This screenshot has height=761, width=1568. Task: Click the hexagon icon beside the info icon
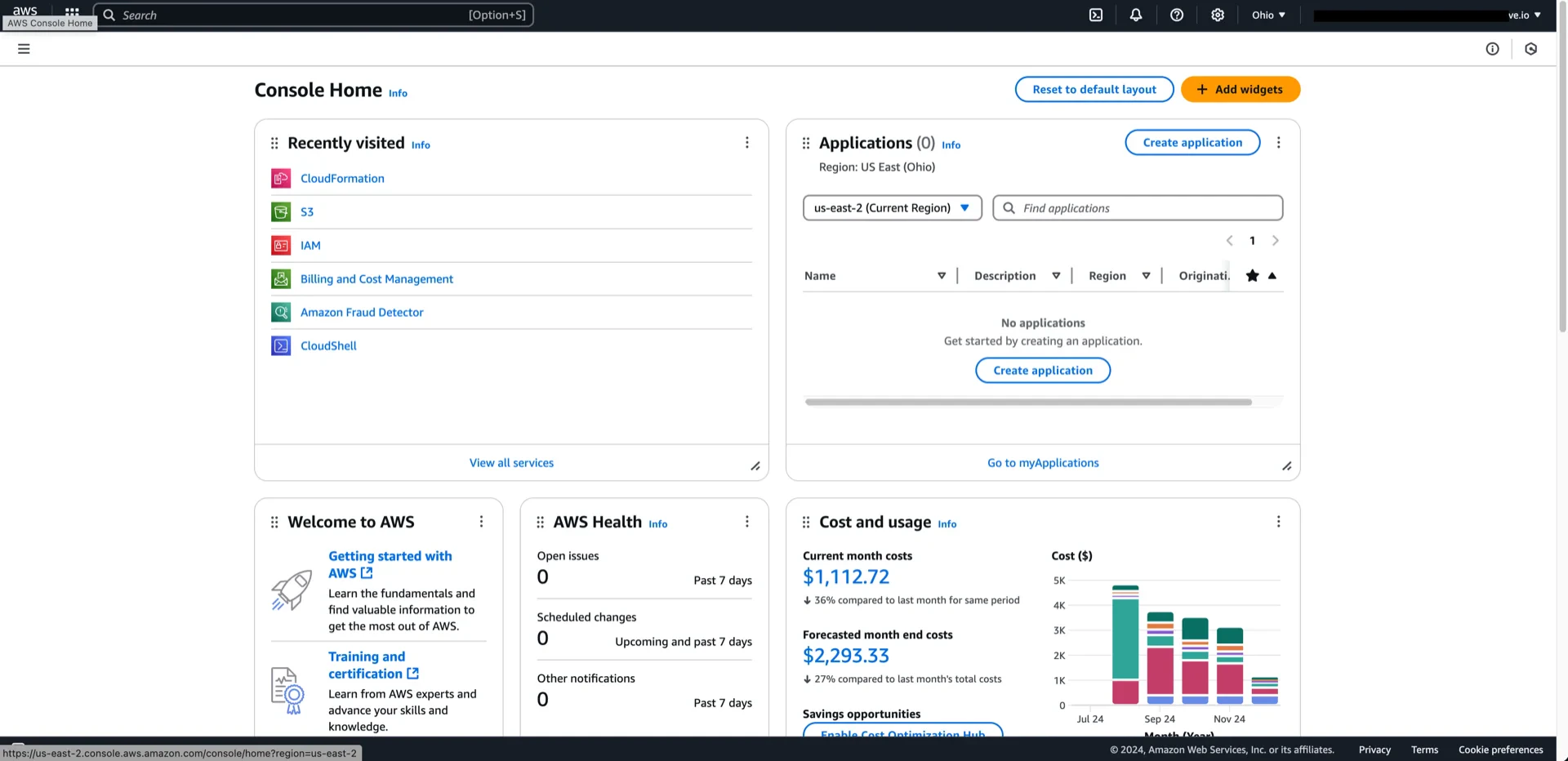[x=1531, y=49]
